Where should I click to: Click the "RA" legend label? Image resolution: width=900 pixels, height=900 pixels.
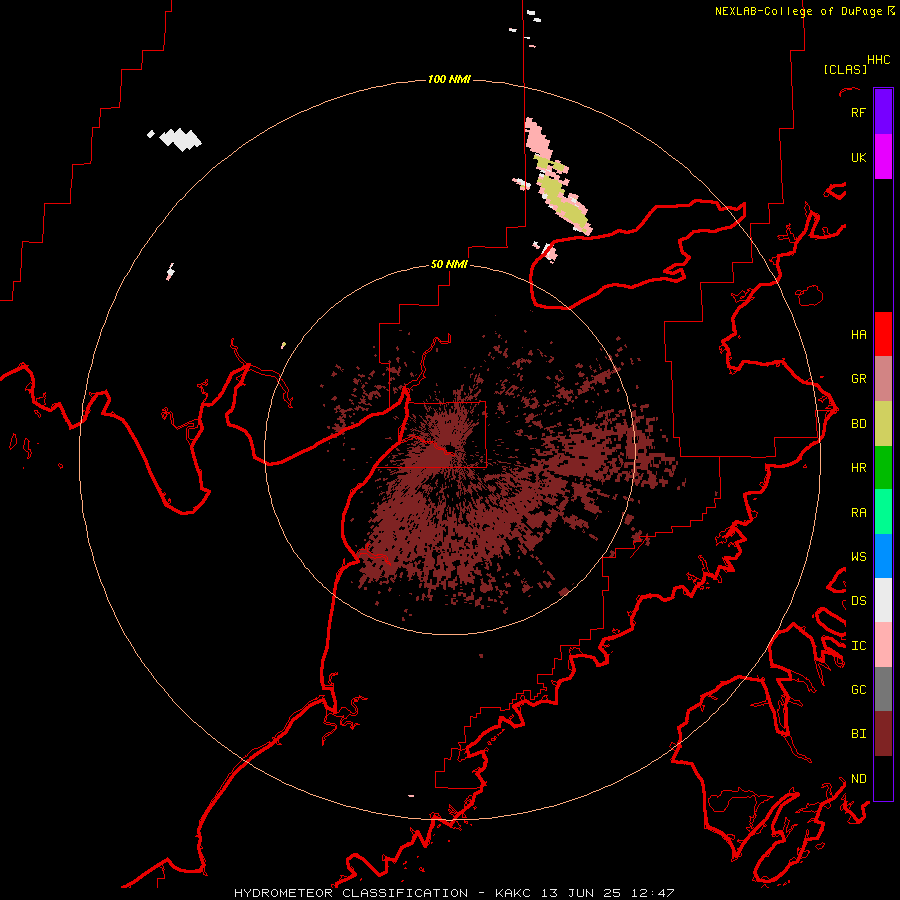pos(858,512)
